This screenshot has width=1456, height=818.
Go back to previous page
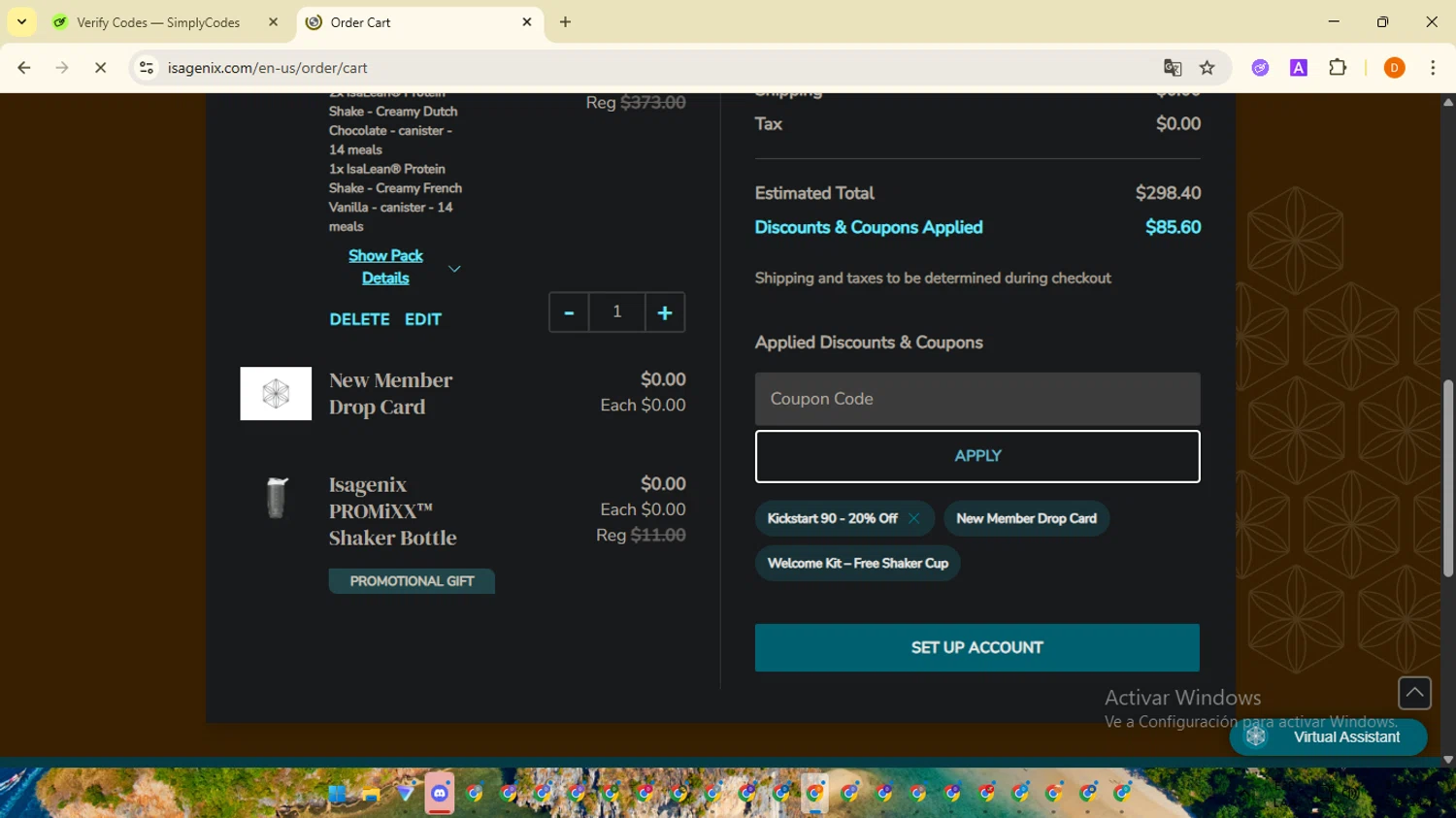pos(24,68)
